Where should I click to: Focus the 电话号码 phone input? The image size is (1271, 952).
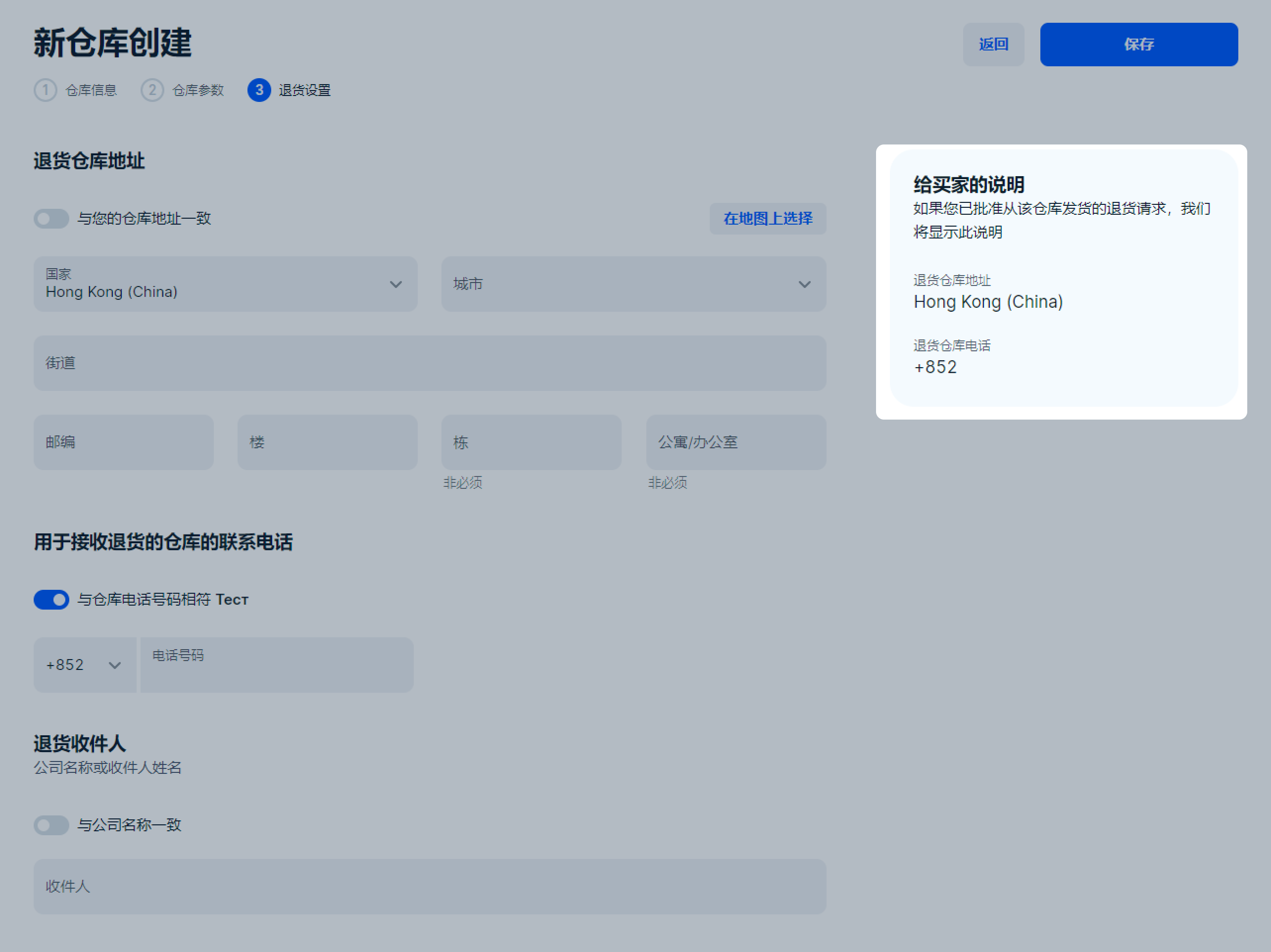click(277, 666)
